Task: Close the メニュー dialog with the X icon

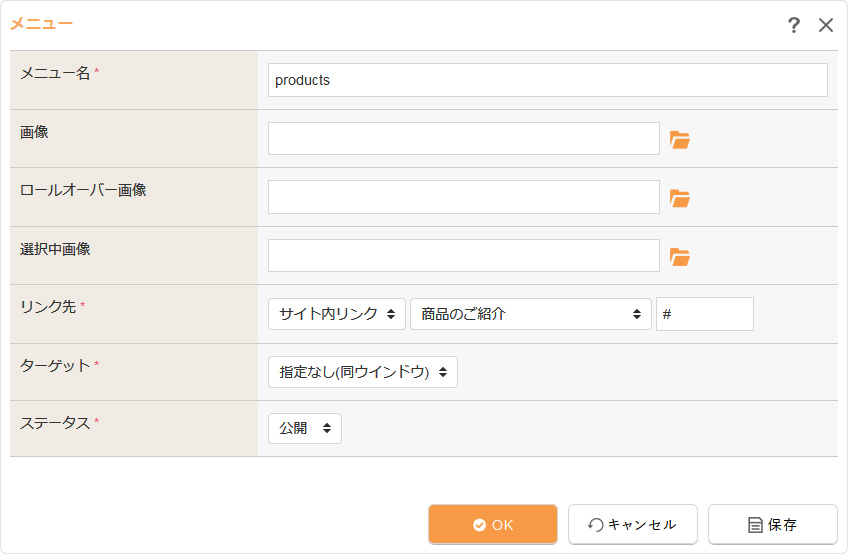Action: point(826,25)
